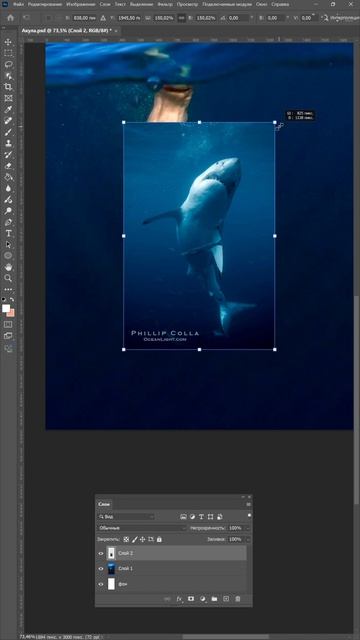
Task: Delete layer using the trash icon
Action: coord(238,599)
